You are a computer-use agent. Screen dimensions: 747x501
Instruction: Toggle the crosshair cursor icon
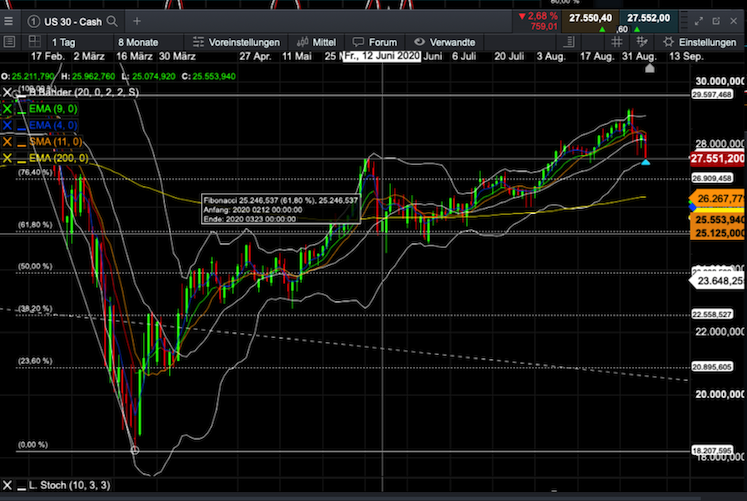tap(642, 42)
